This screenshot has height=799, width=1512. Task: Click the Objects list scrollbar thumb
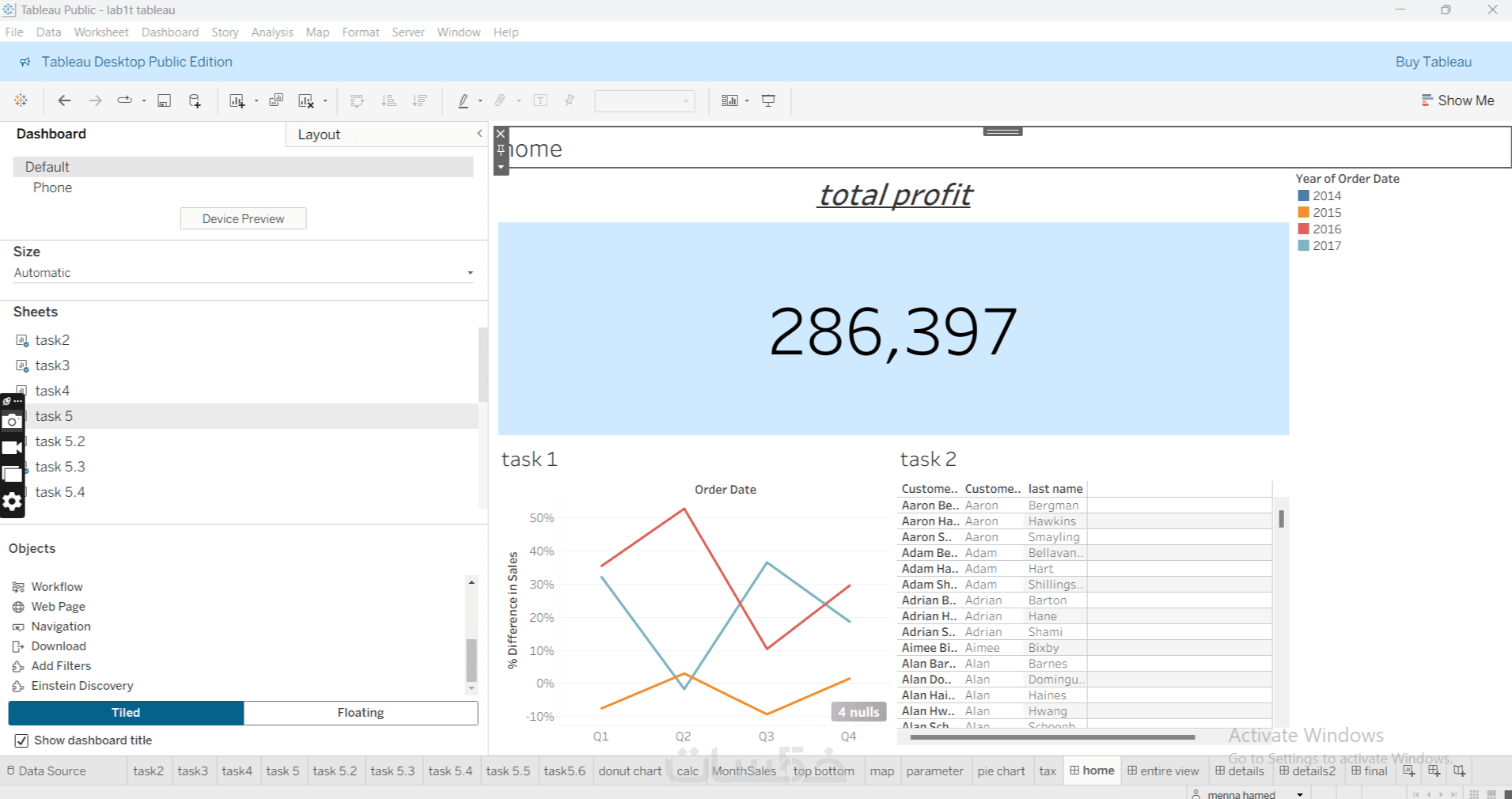(472, 660)
